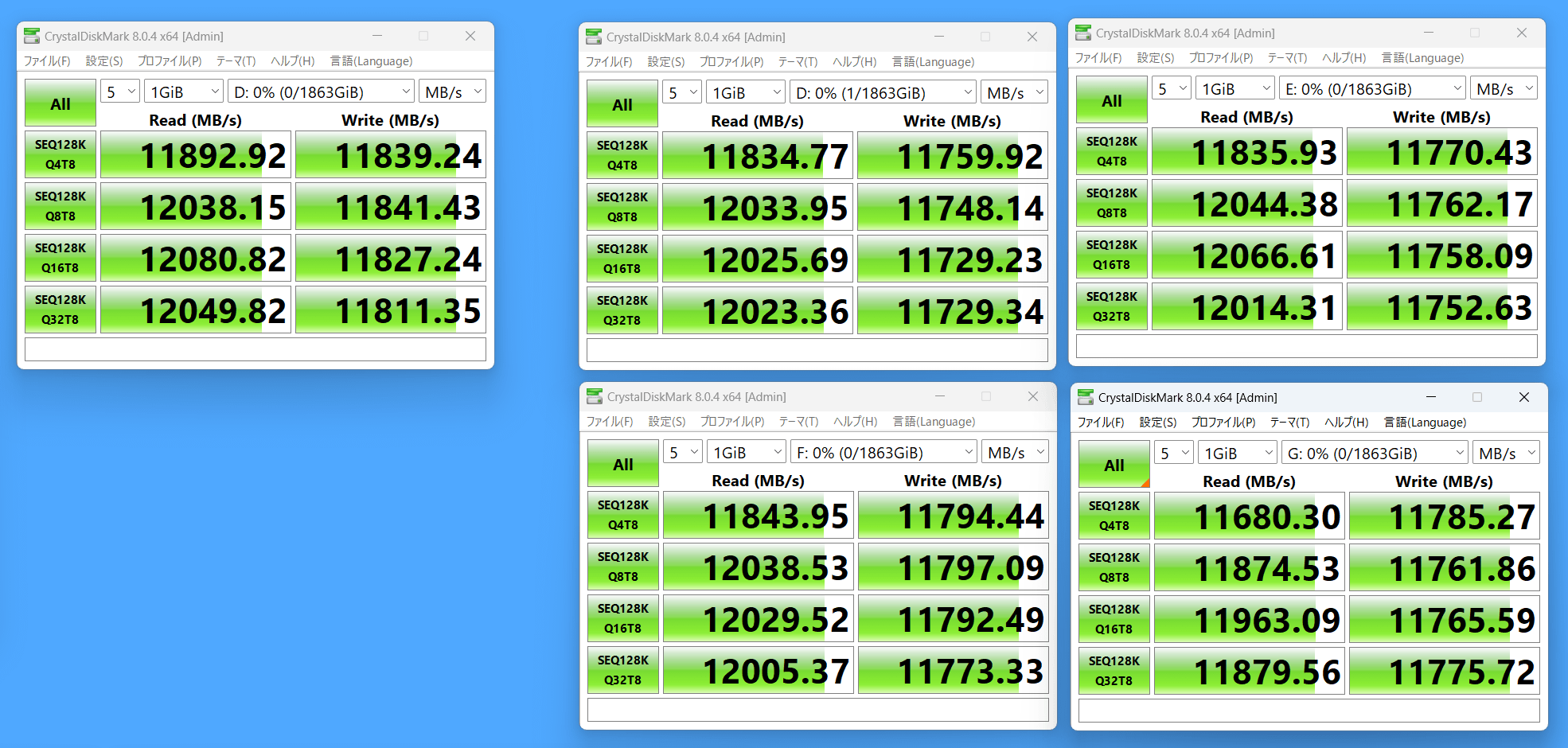This screenshot has height=748, width=1568.
Task: Run All tests in the G: drive window
Action: tap(1114, 465)
